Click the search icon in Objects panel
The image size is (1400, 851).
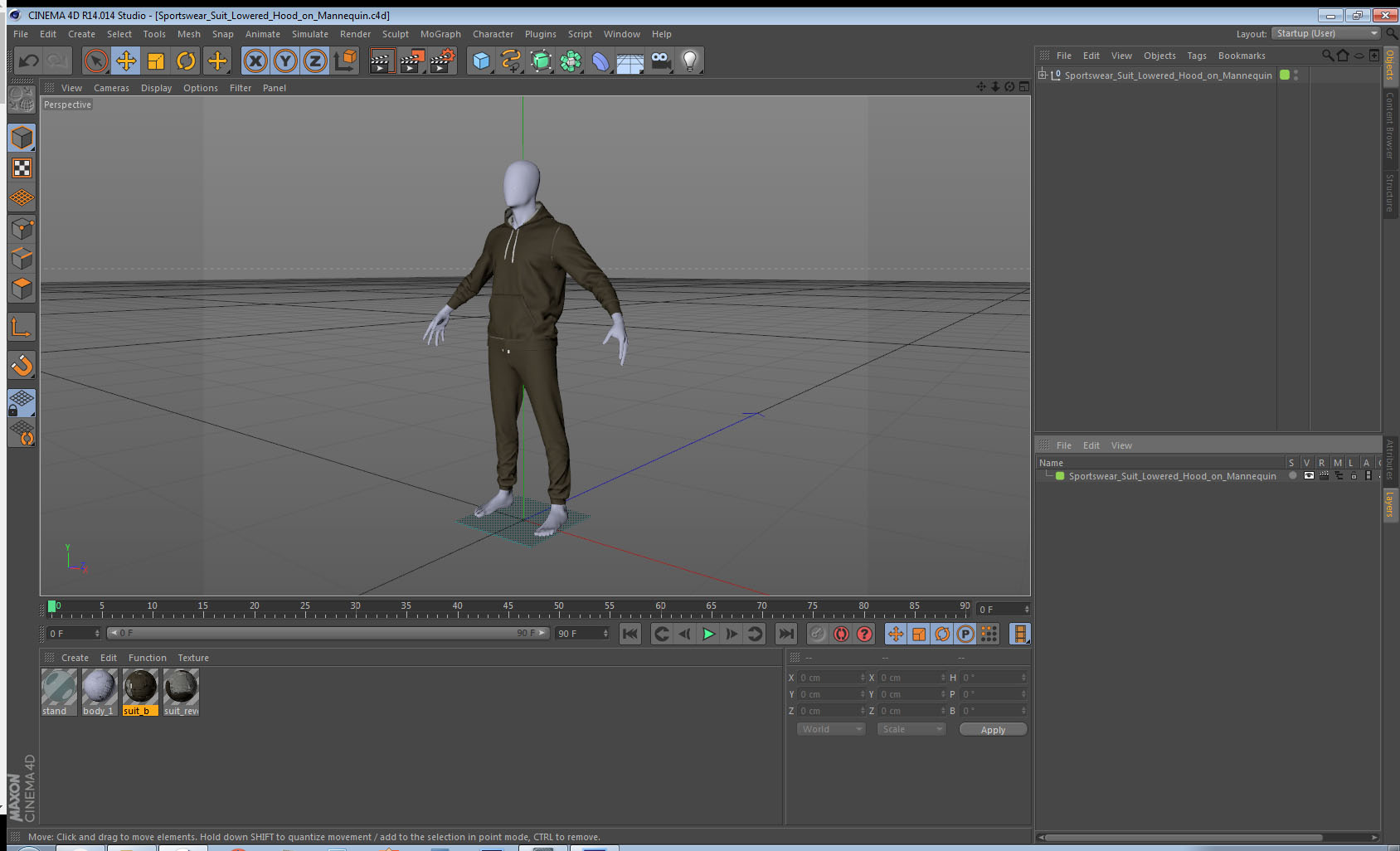(1327, 56)
